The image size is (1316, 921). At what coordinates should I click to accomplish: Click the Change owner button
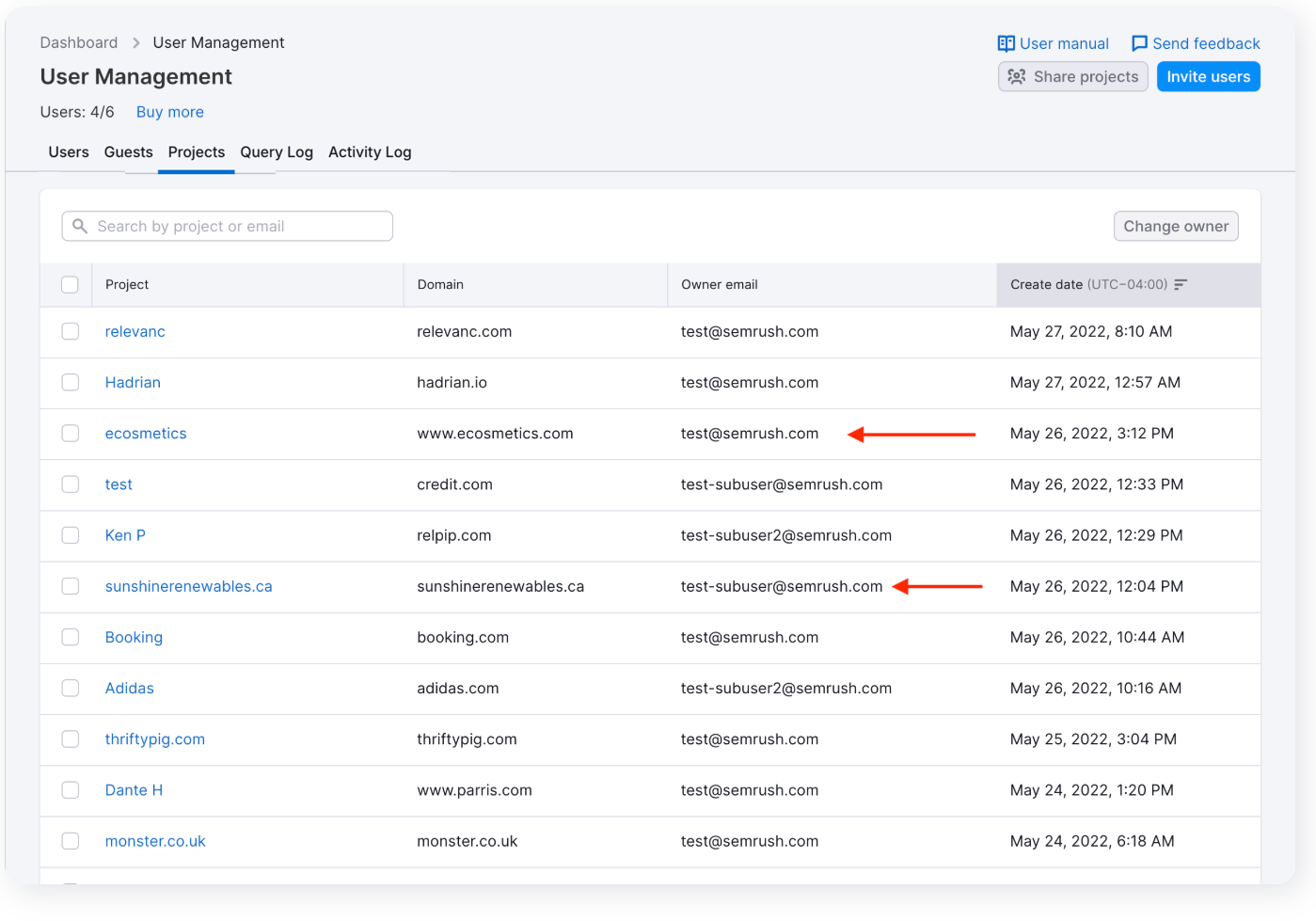coord(1176,226)
